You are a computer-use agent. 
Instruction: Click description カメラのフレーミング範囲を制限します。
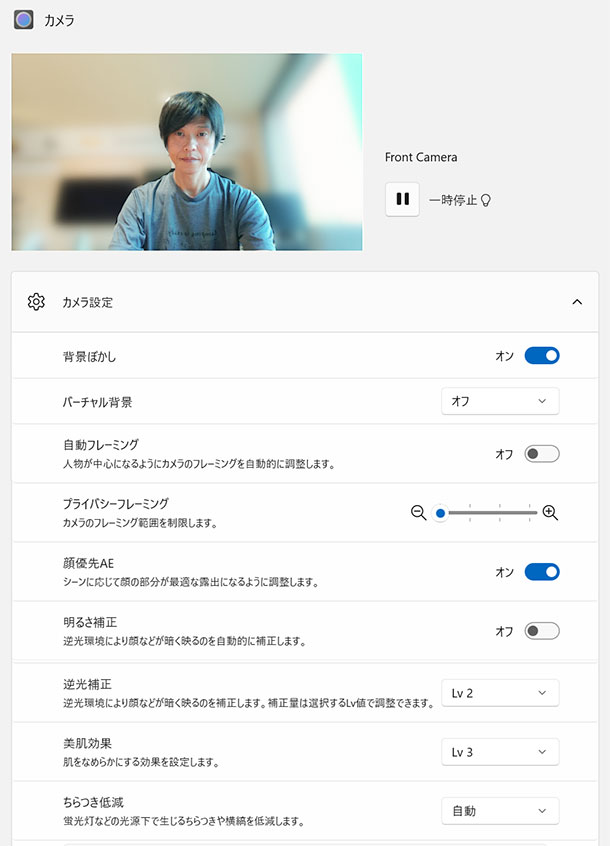click(x=140, y=523)
